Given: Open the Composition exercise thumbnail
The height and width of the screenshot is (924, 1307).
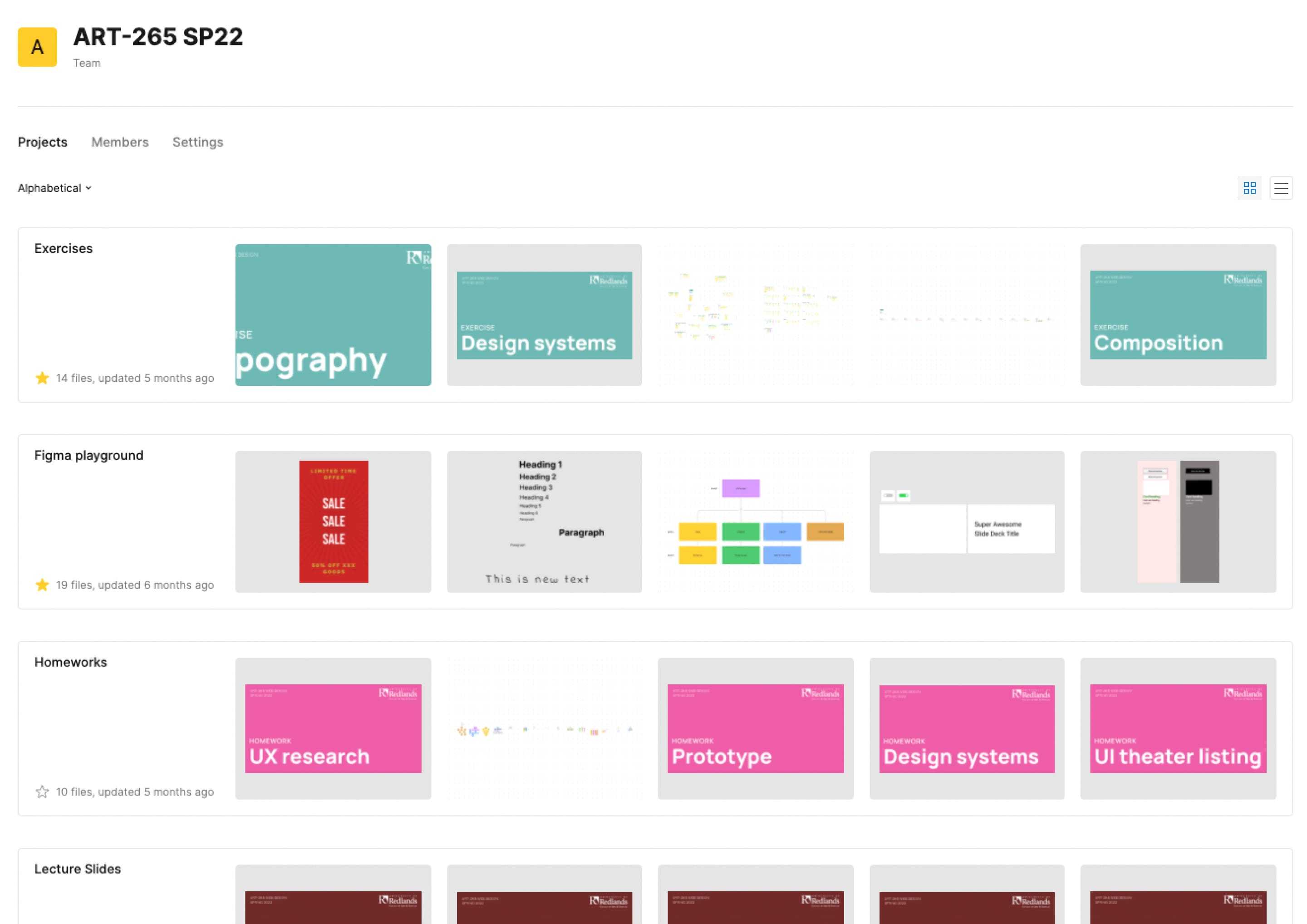Looking at the screenshot, I should 1178,315.
